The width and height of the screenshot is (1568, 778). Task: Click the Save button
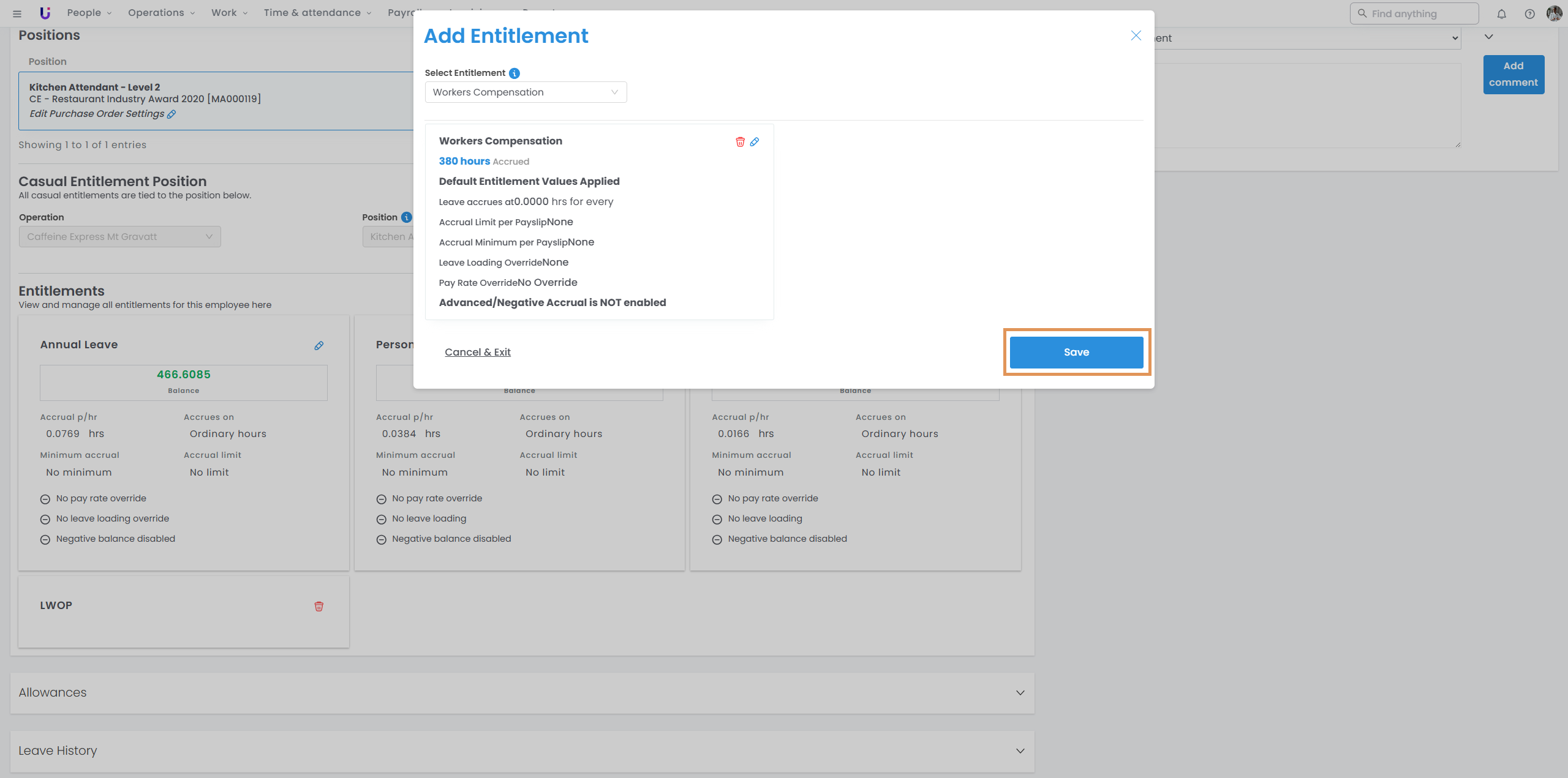pyautogui.click(x=1076, y=352)
